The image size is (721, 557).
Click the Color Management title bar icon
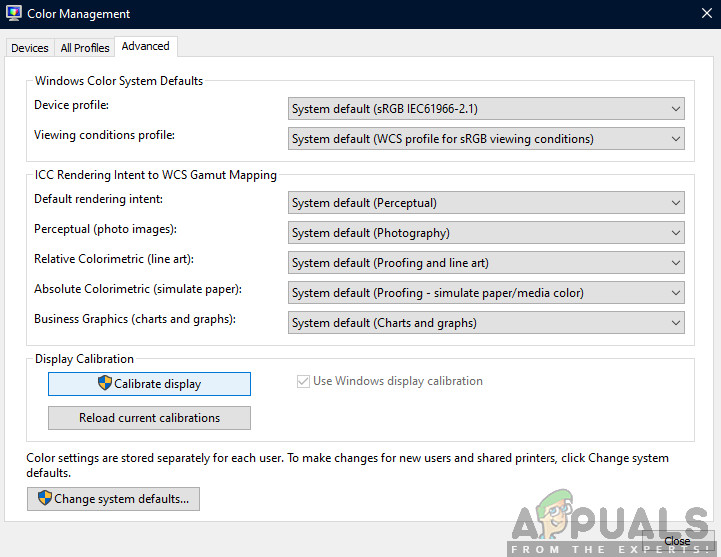click(x=14, y=13)
